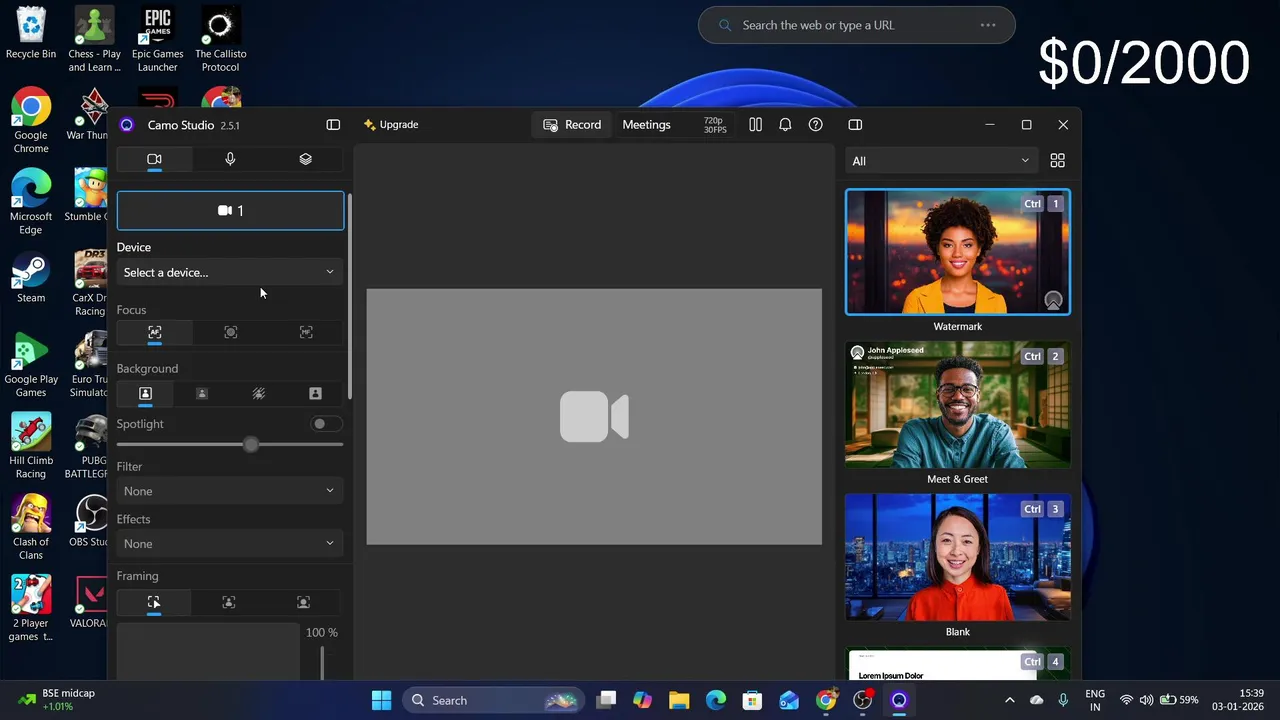
Task: Open Task View on the taskbar
Action: pos(606,700)
